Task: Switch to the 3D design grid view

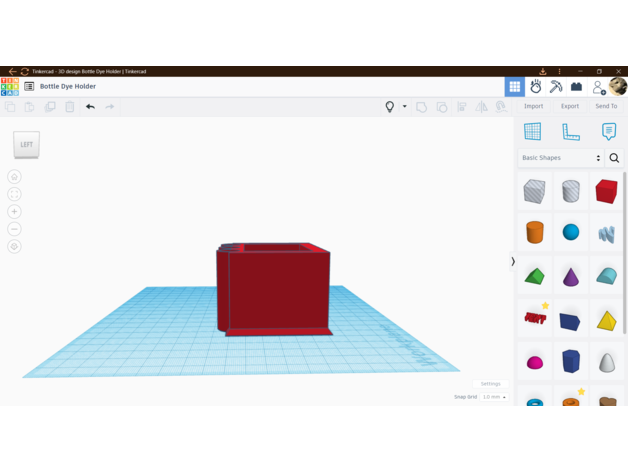Action: [515, 87]
